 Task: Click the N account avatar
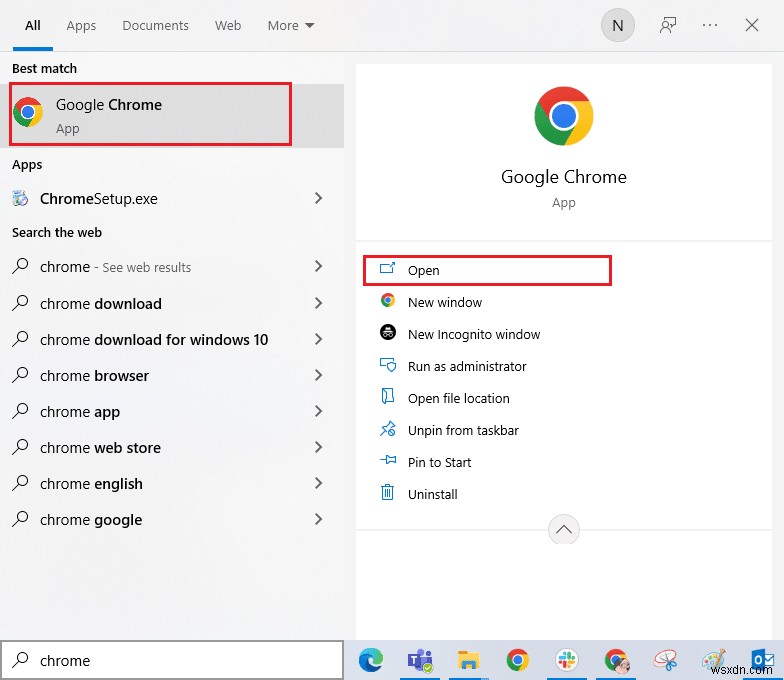(x=618, y=25)
